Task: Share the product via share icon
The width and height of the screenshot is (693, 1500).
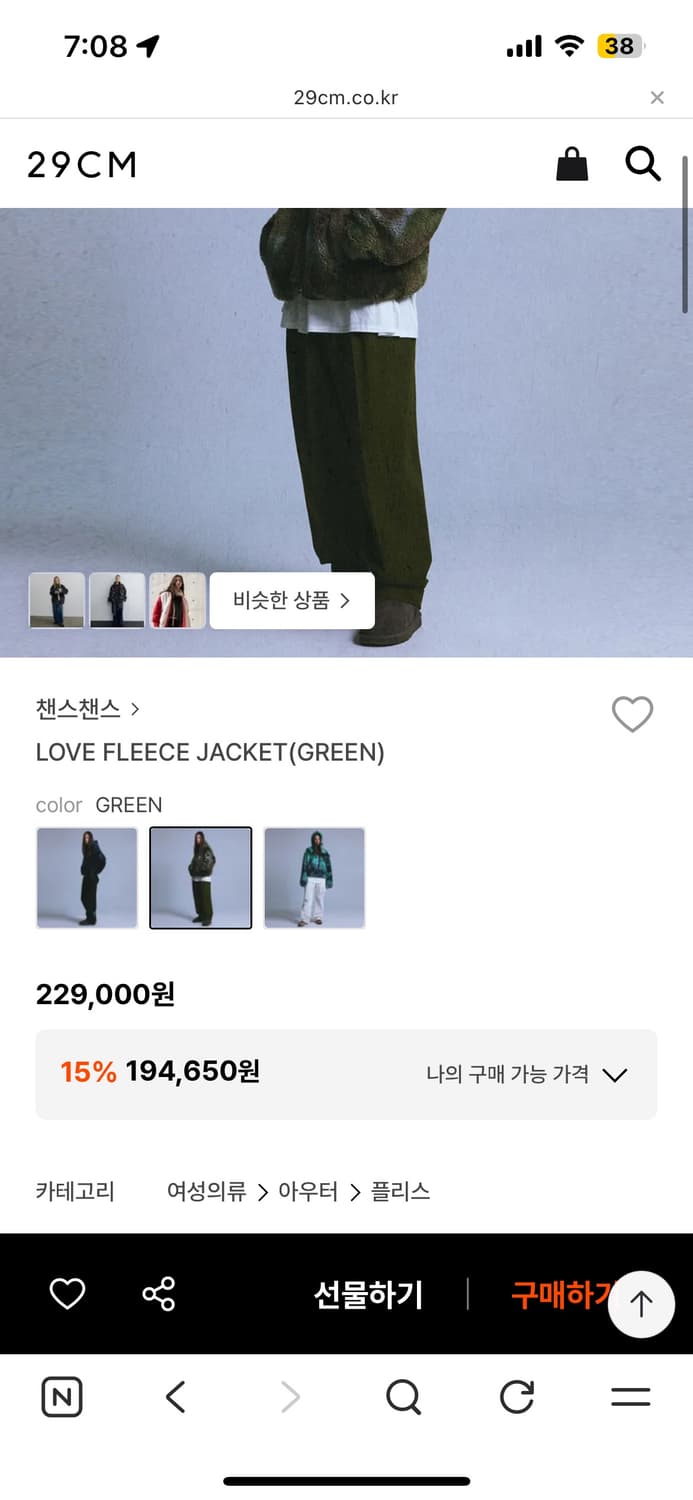Action: point(159,1293)
